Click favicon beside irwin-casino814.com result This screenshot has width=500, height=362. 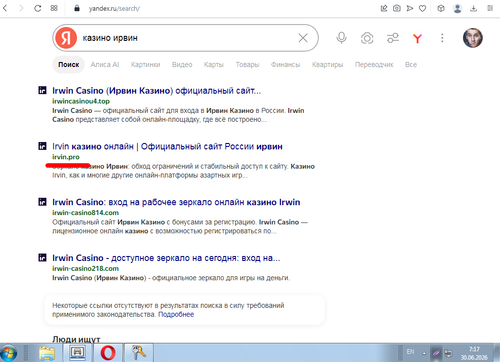tap(42, 201)
